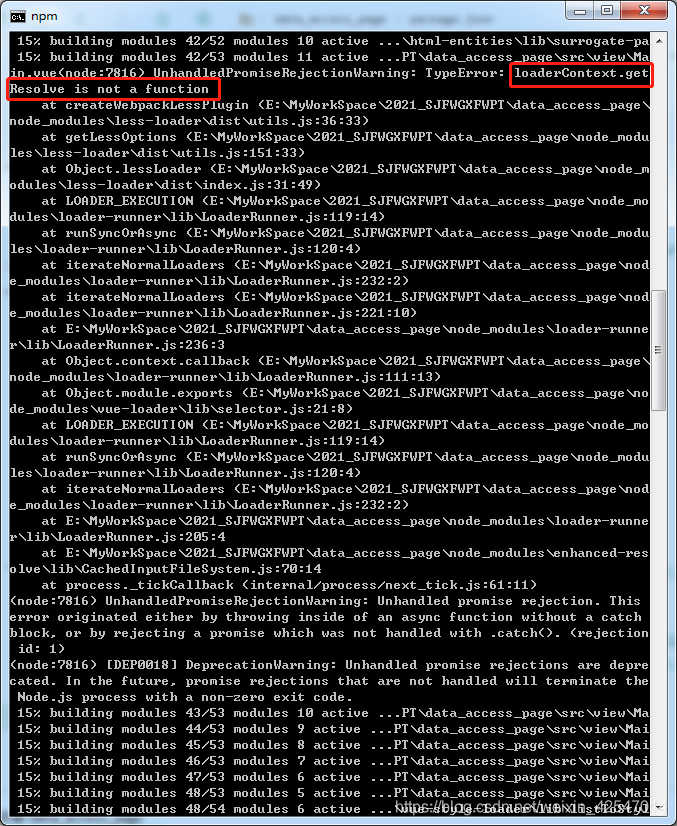Click the 'building modules 43/53' progress line

[x=329, y=713]
